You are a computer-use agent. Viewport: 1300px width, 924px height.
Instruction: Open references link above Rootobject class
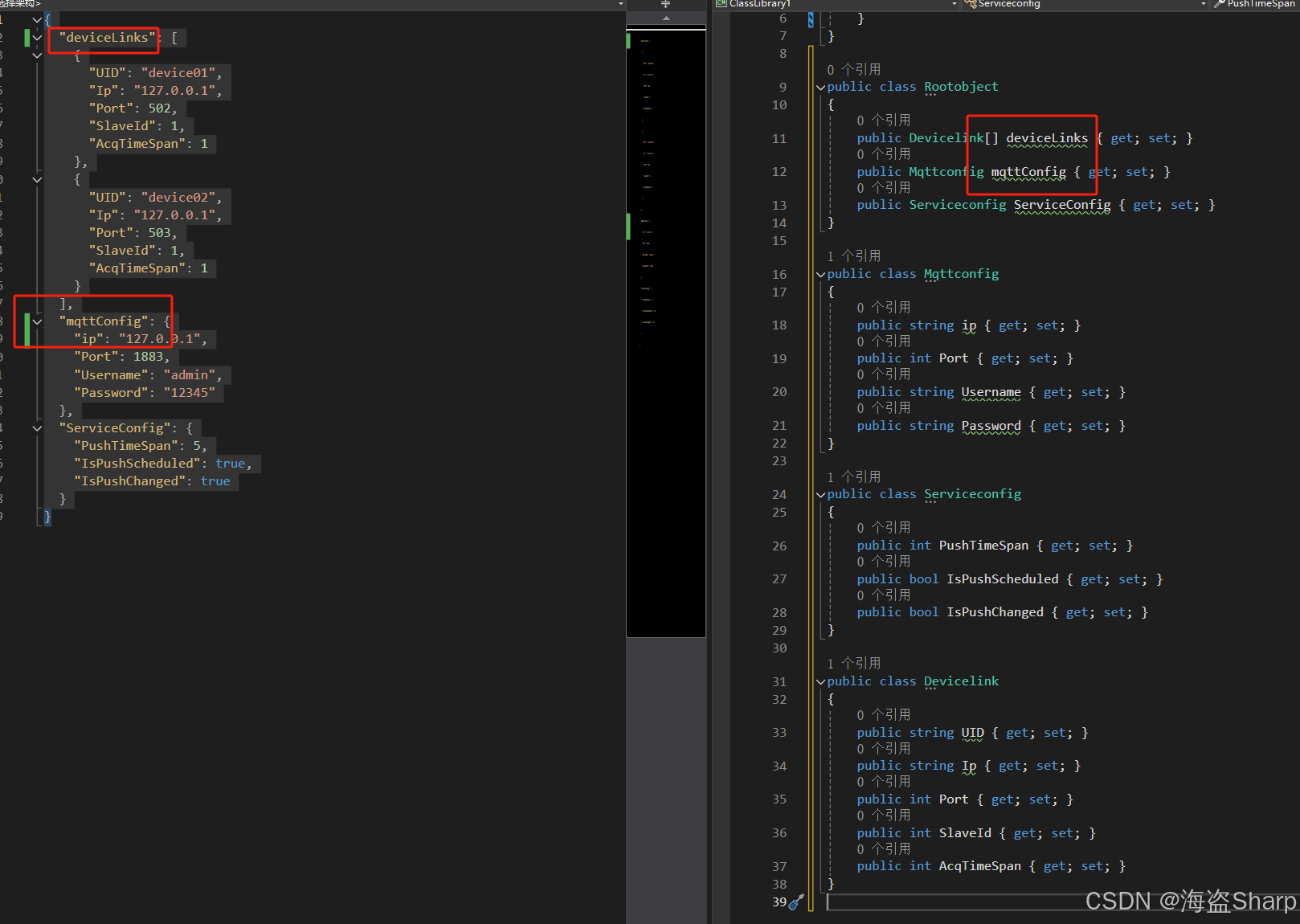[853, 70]
